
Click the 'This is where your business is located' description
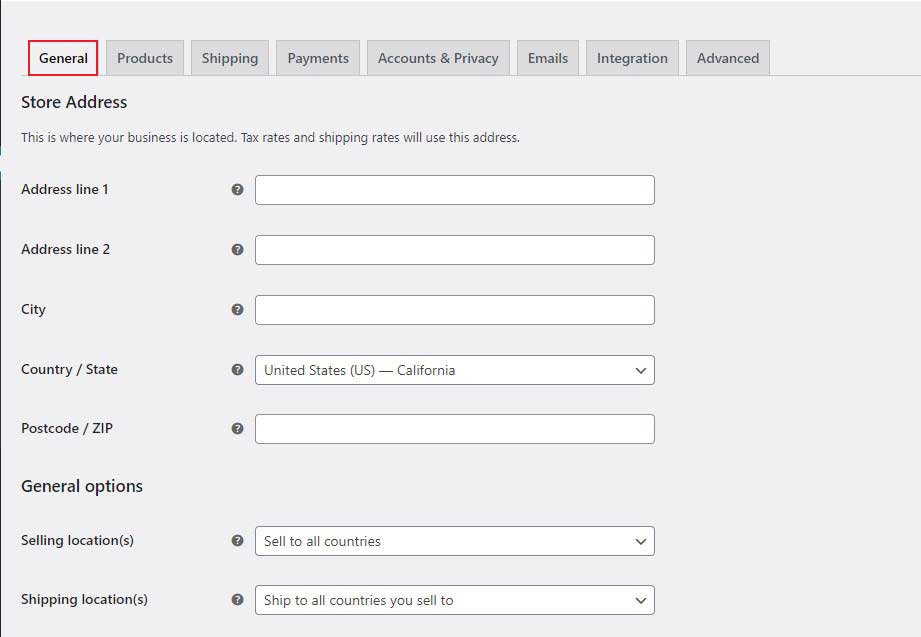270,138
